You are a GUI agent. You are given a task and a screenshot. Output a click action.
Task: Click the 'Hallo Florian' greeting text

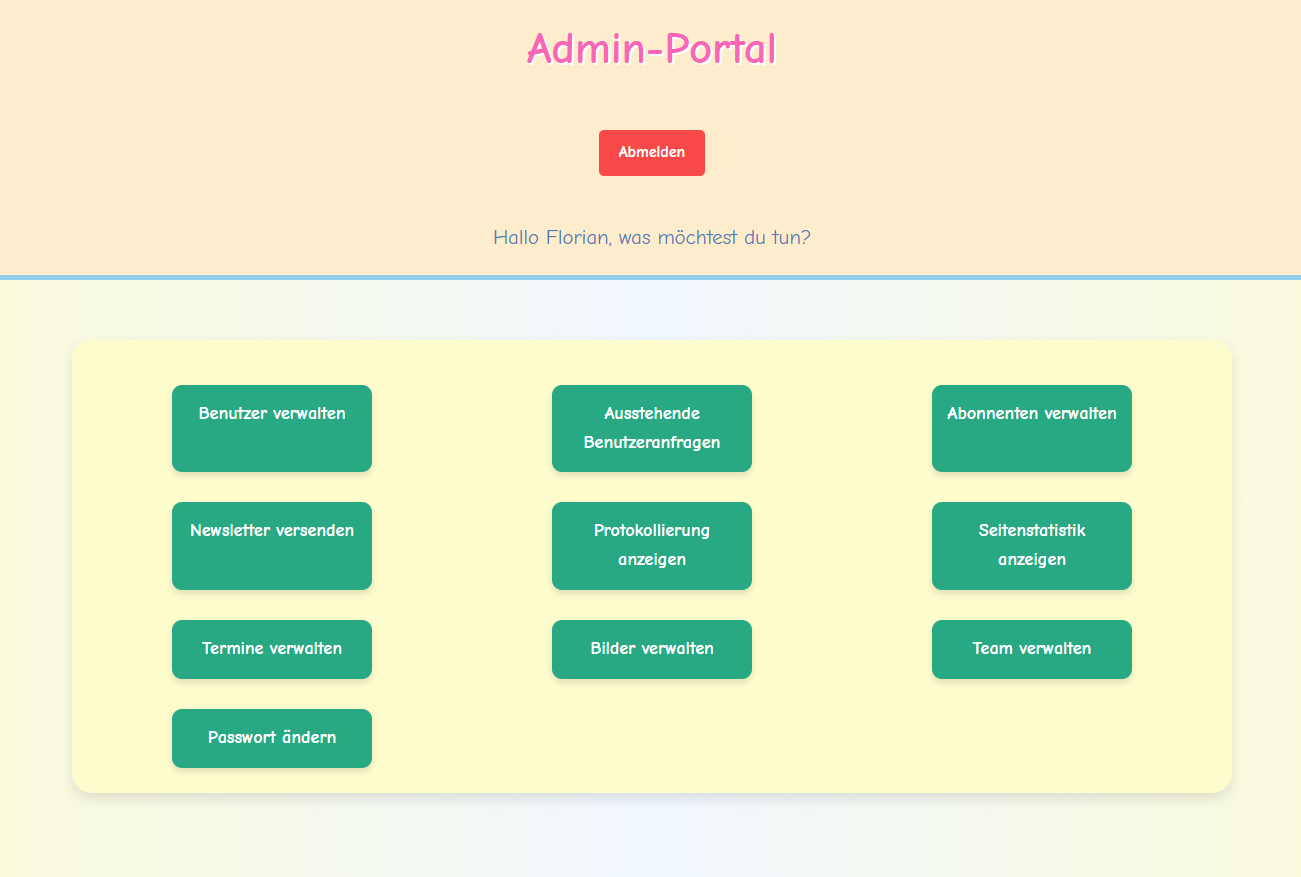(x=651, y=238)
